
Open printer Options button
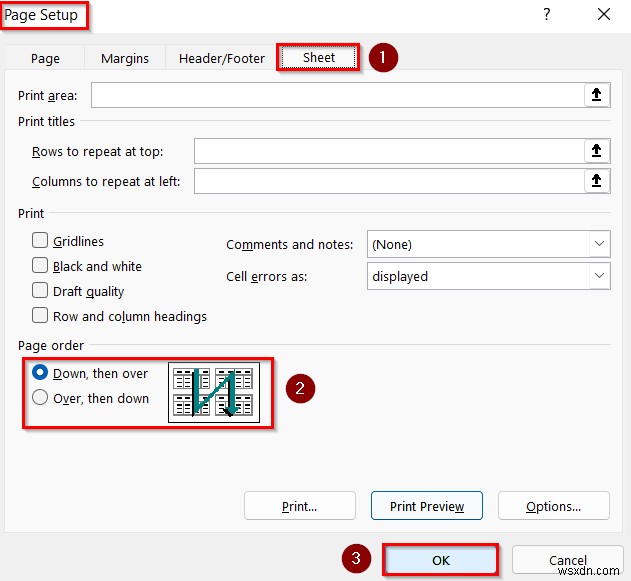coord(553,506)
